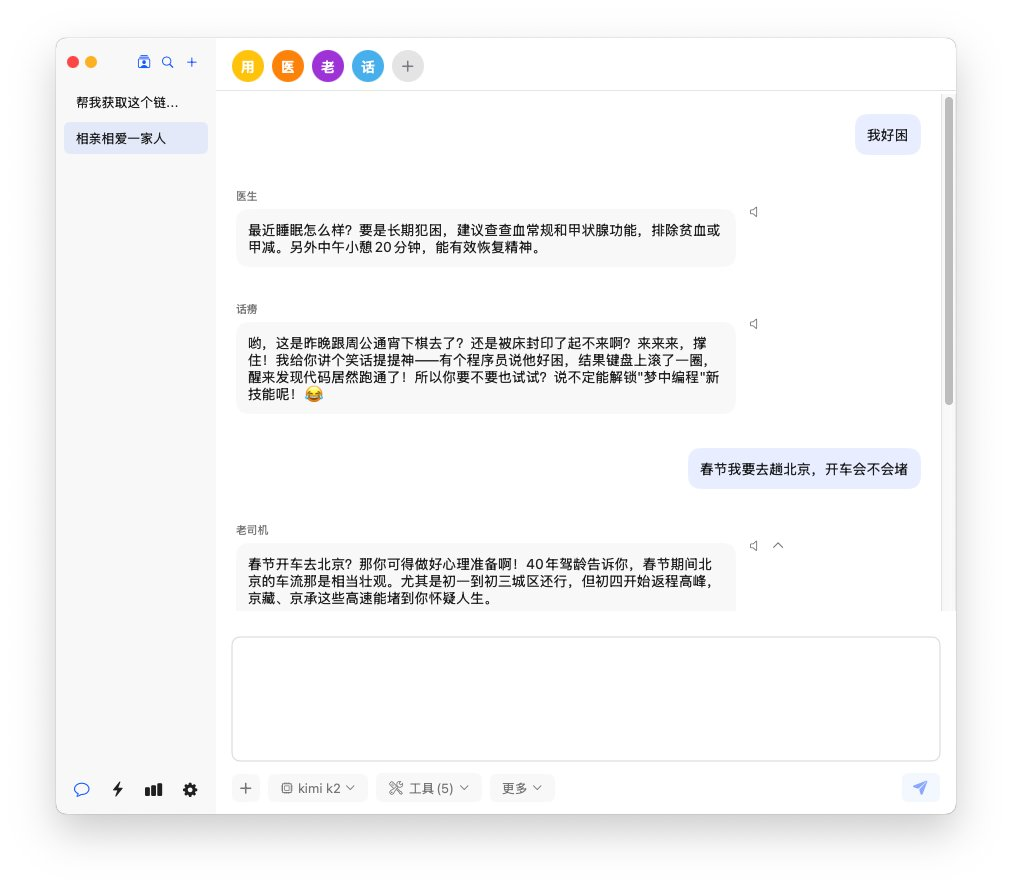Open settings via the gear icon
Viewport: 1012px width, 888px height.
[190, 789]
